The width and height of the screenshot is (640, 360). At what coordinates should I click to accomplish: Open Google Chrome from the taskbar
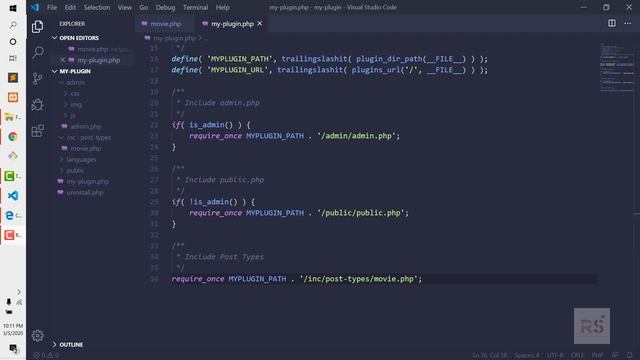click(x=13, y=137)
